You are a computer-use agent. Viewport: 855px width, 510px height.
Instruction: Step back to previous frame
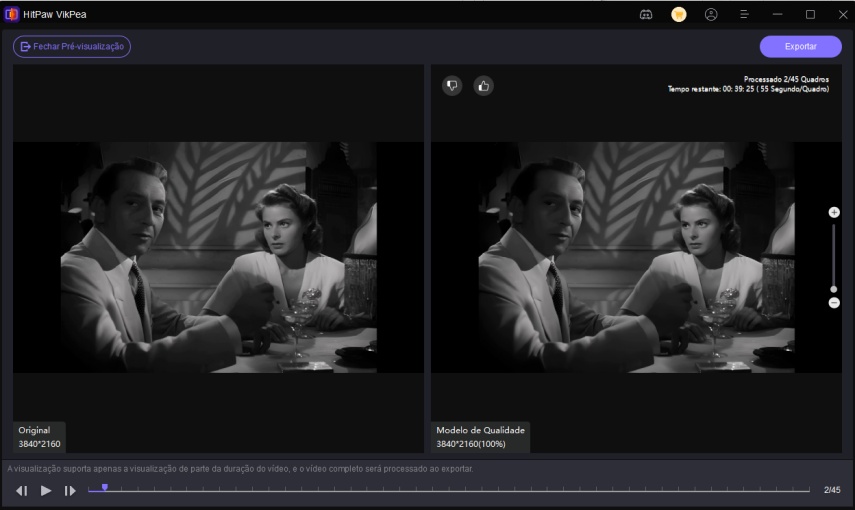(21, 491)
